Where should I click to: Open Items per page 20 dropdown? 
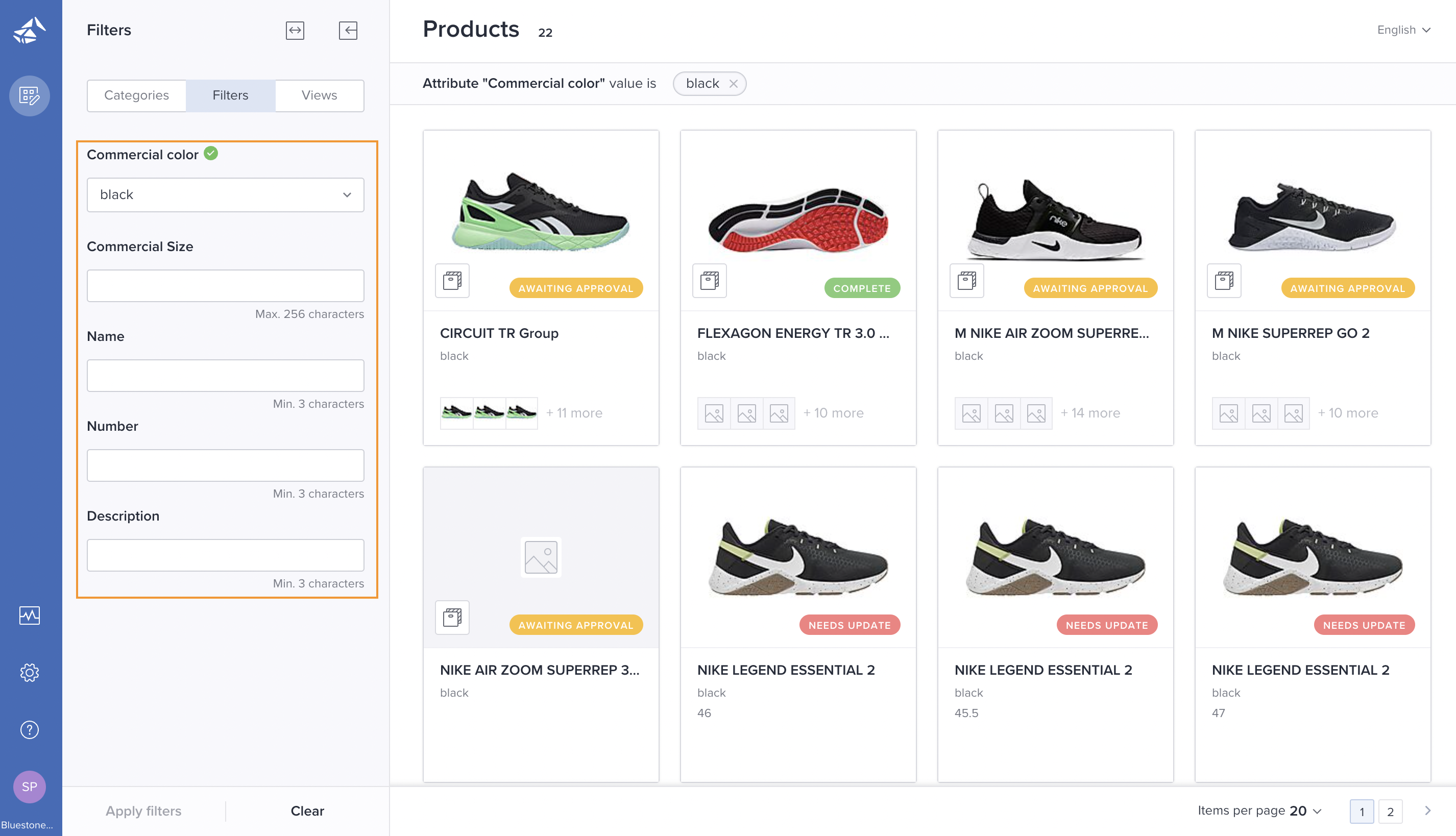click(1260, 810)
